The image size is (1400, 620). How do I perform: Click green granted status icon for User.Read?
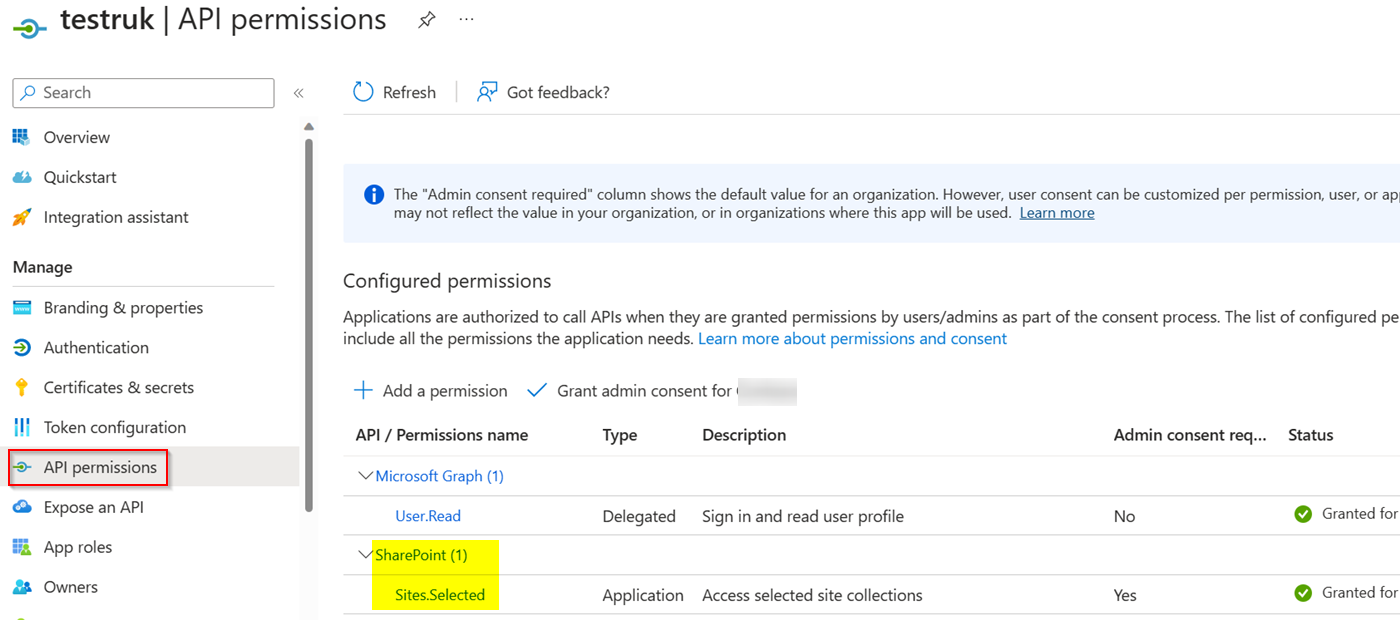[x=1303, y=514]
